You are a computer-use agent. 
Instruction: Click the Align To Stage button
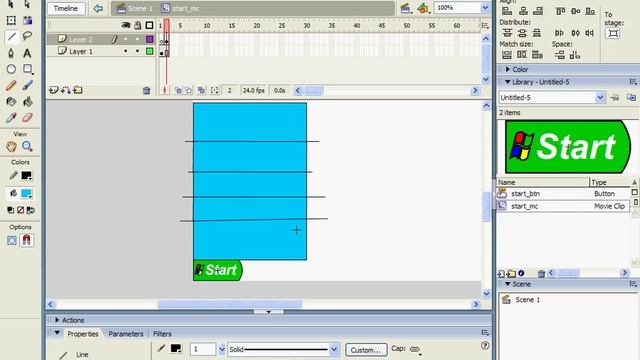coord(613,33)
